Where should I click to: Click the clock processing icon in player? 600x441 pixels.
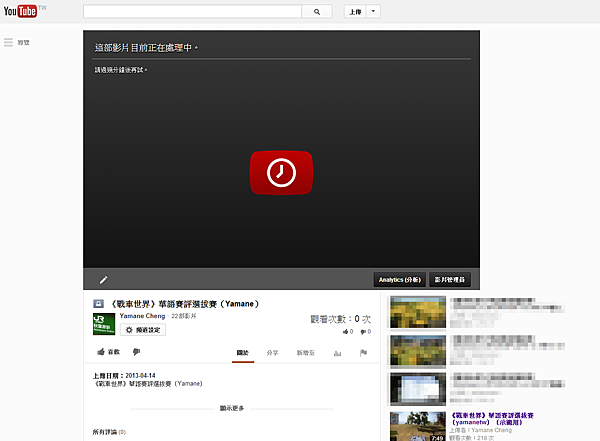tap(281, 173)
